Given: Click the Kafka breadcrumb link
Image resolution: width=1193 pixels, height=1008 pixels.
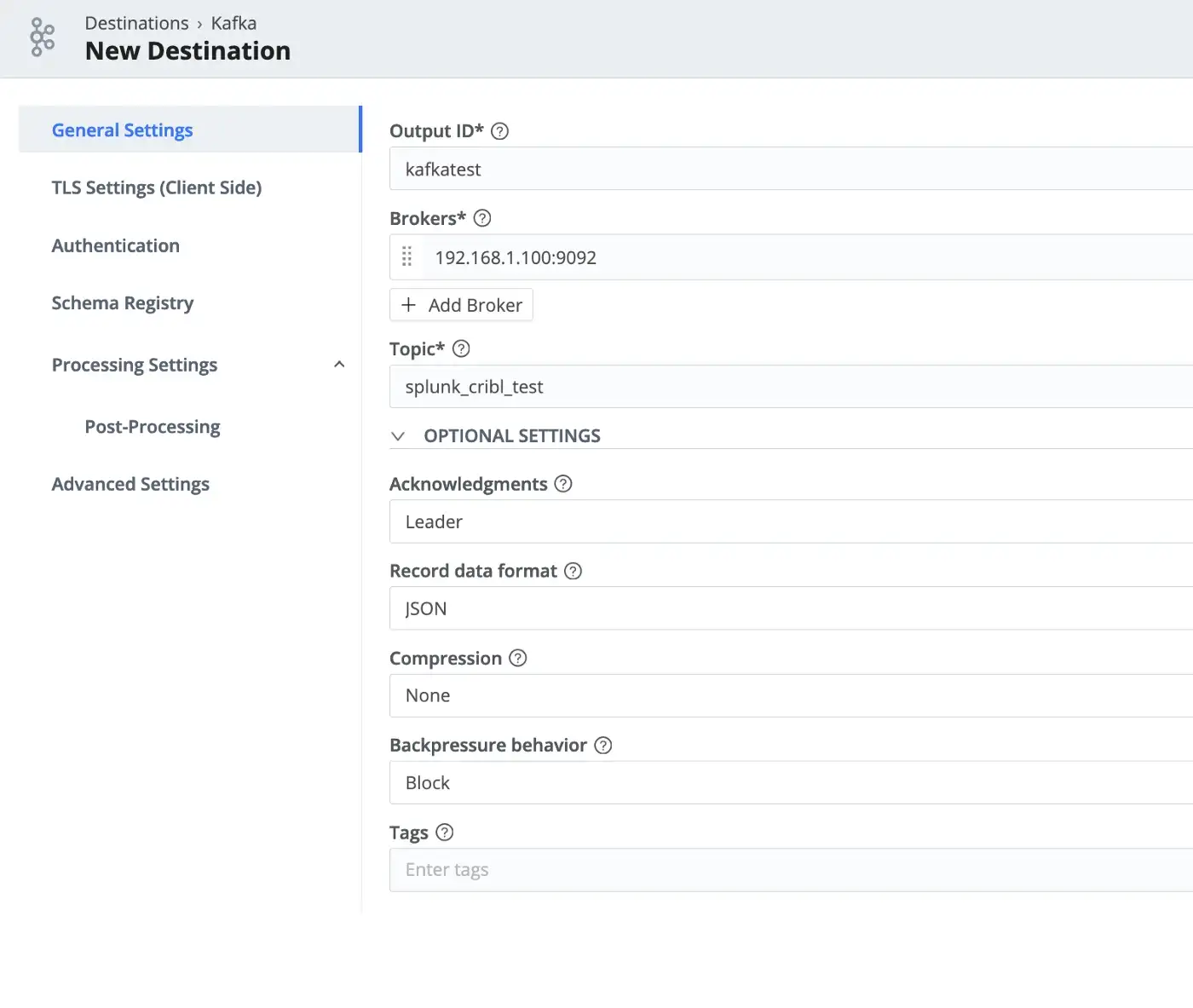Looking at the screenshot, I should point(233,23).
